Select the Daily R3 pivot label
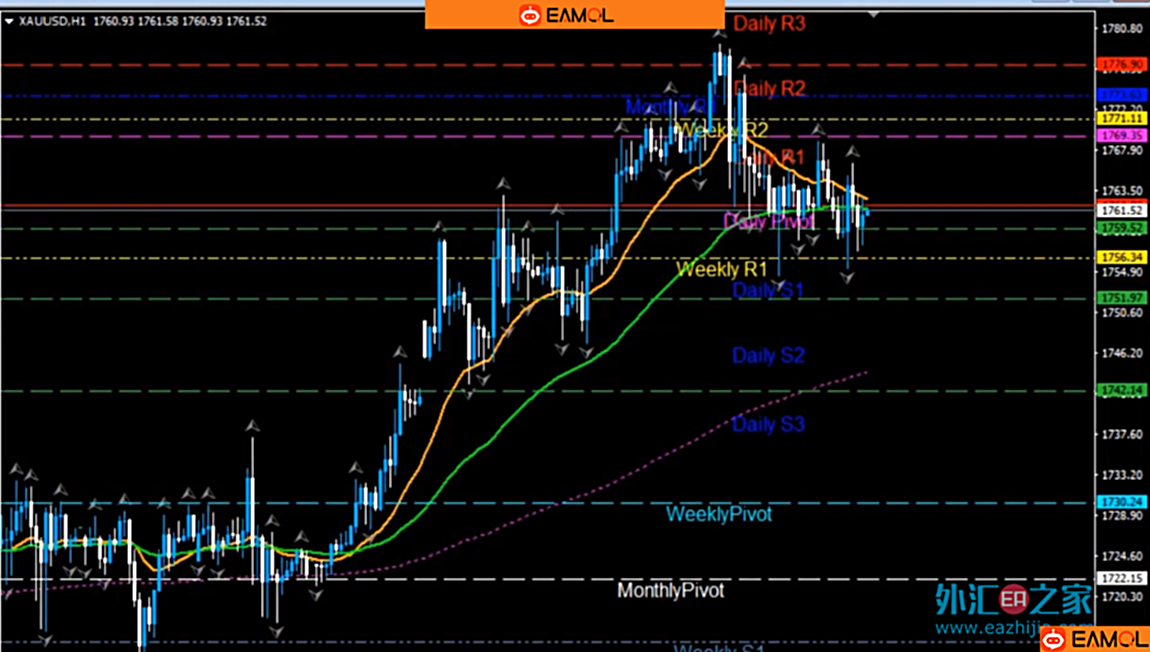 point(769,24)
